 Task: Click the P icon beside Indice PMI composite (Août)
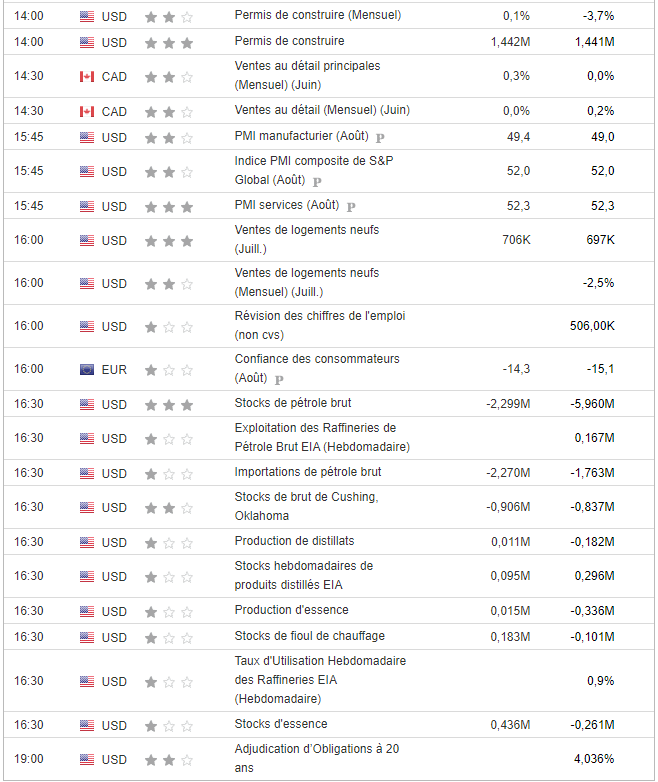pyautogui.click(x=317, y=182)
